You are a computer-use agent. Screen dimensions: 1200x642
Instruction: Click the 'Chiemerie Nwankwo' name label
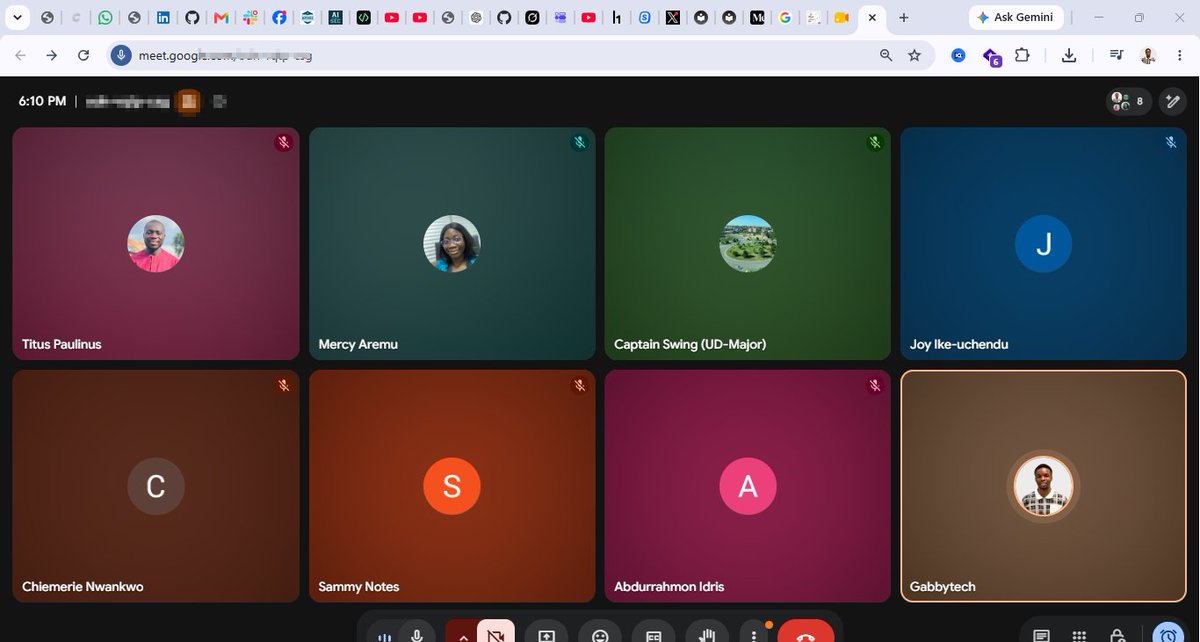[x=83, y=587]
